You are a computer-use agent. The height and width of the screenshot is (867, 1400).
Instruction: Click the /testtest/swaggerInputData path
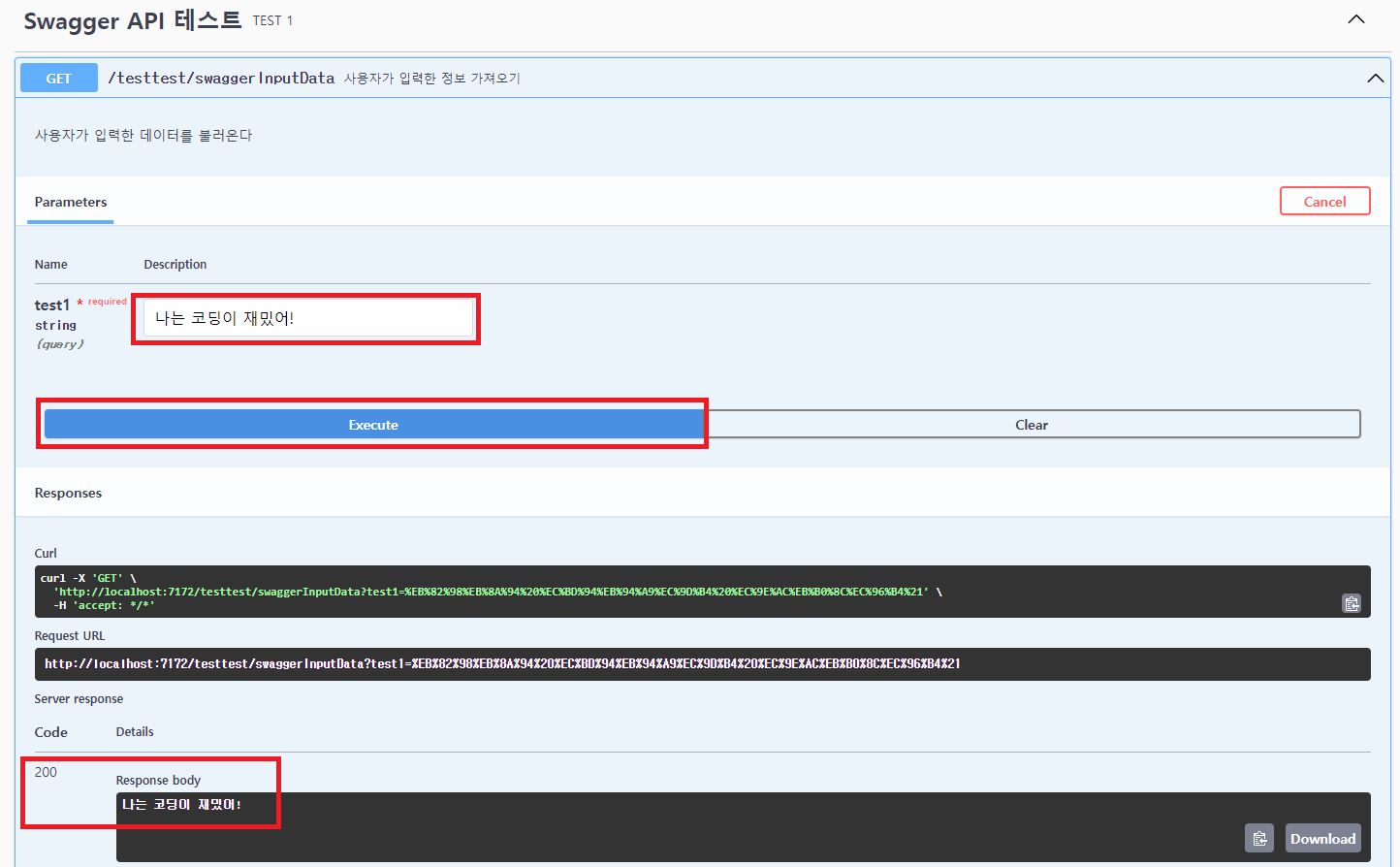coord(221,79)
